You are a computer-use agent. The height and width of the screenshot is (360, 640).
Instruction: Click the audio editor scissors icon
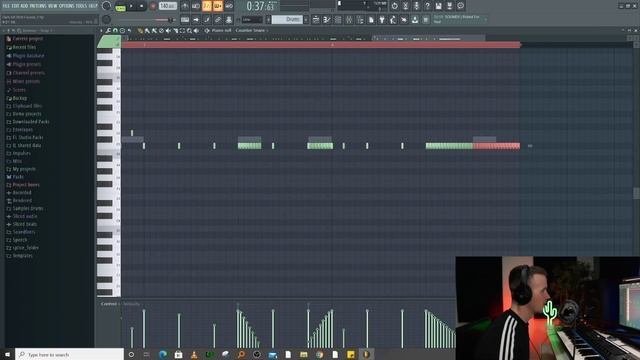[x=405, y=6]
